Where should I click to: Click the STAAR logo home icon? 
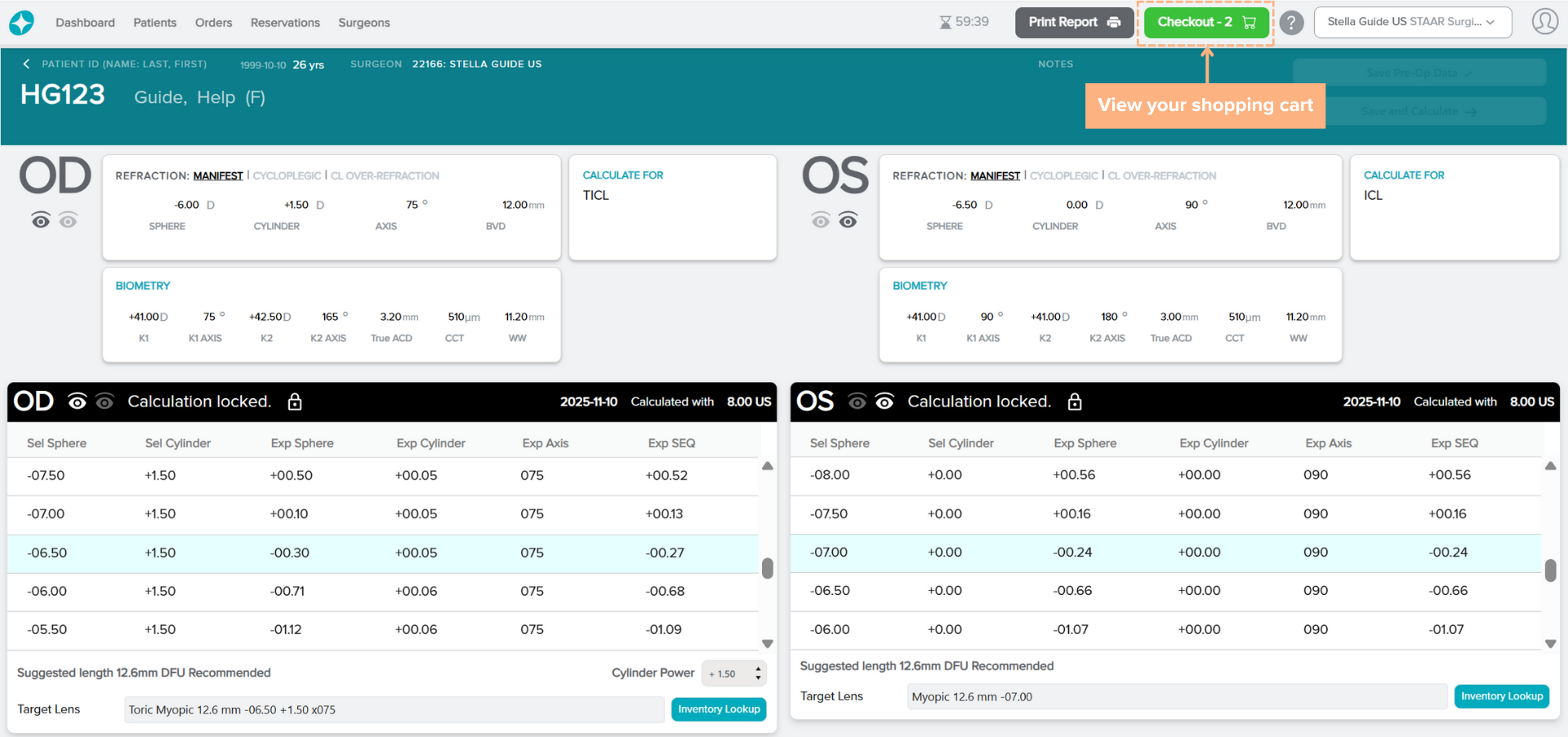tap(22, 23)
